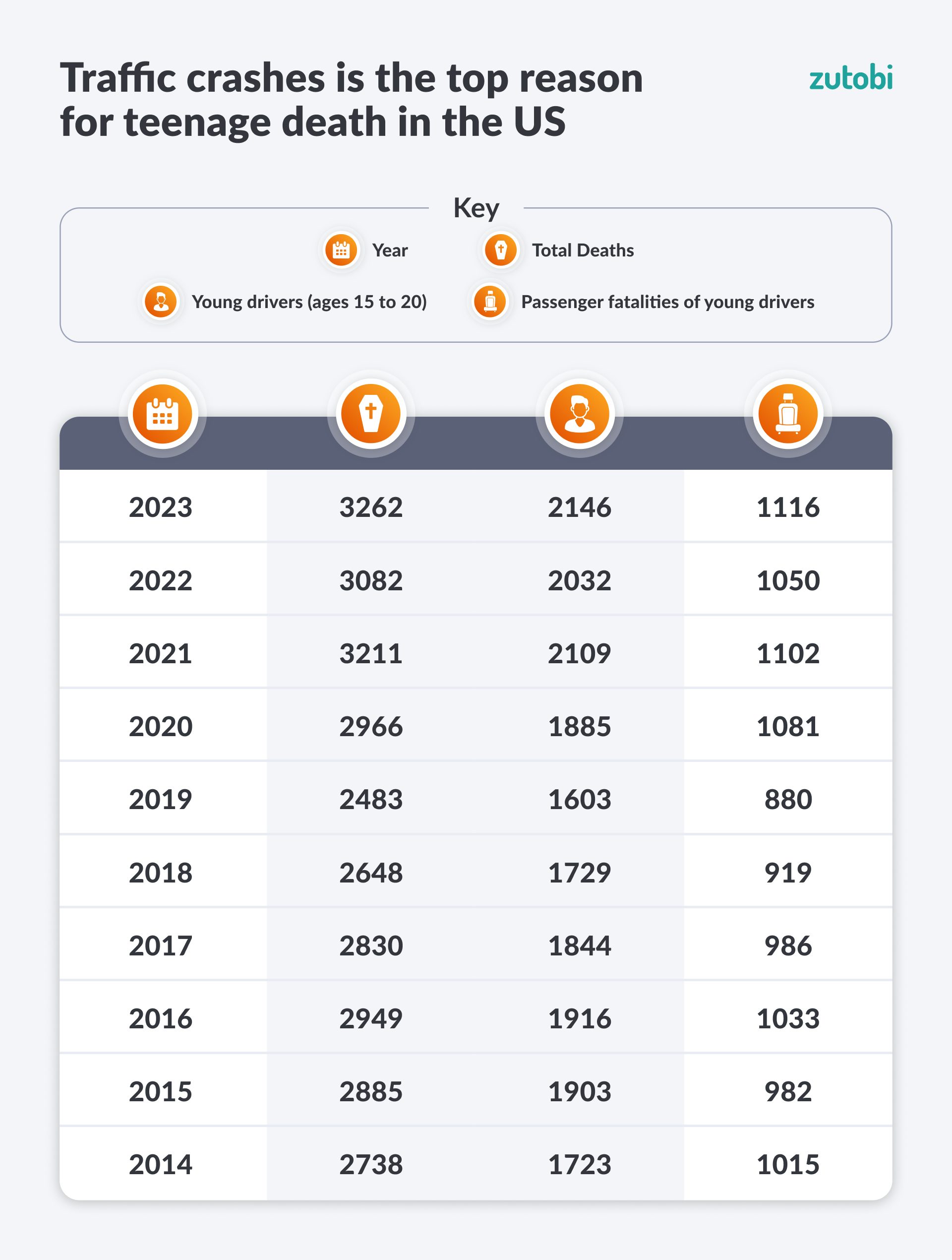Click the zutobi logo
Image resolution: width=952 pixels, height=1260 pixels.
point(851,78)
